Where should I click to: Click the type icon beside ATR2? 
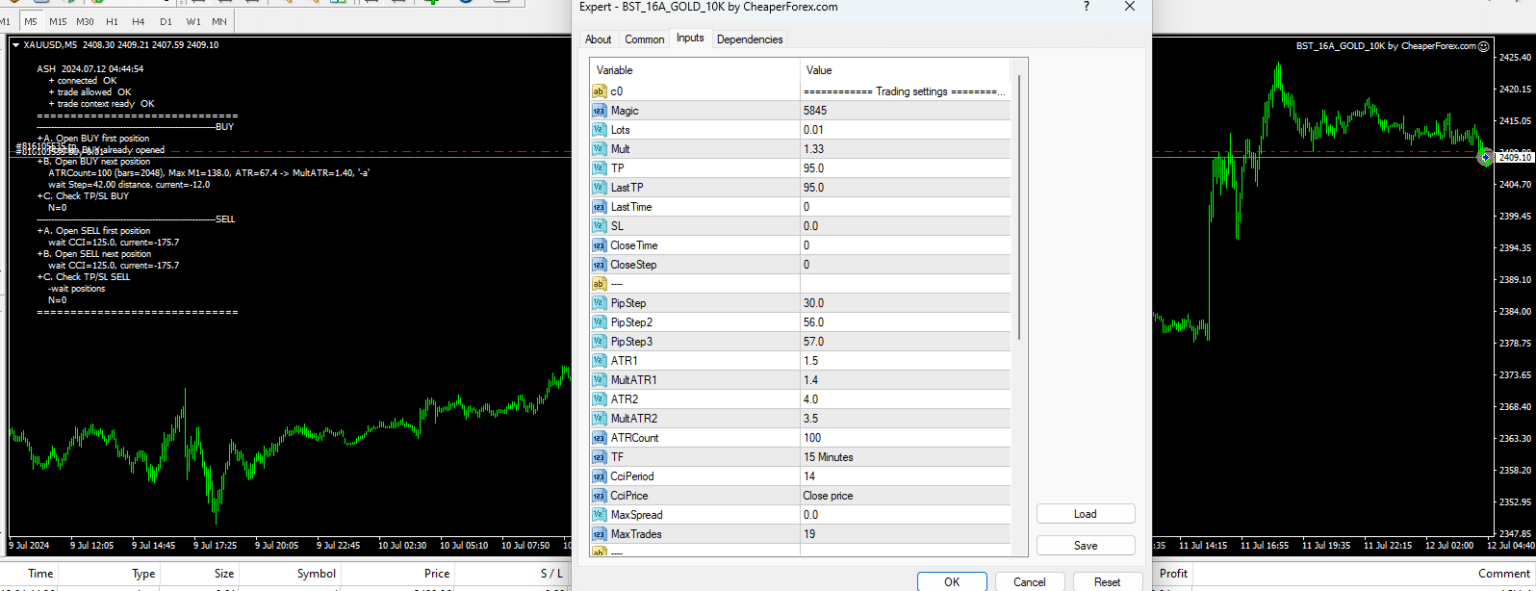[599, 399]
